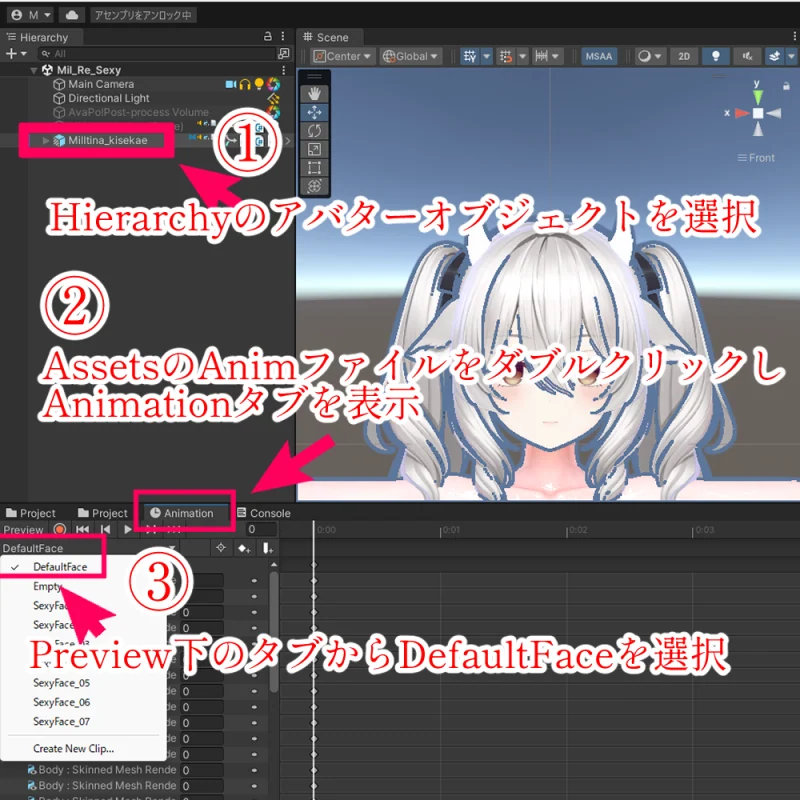Click the add animation event icon
The width and height of the screenshot is (800, 800).
267,548
